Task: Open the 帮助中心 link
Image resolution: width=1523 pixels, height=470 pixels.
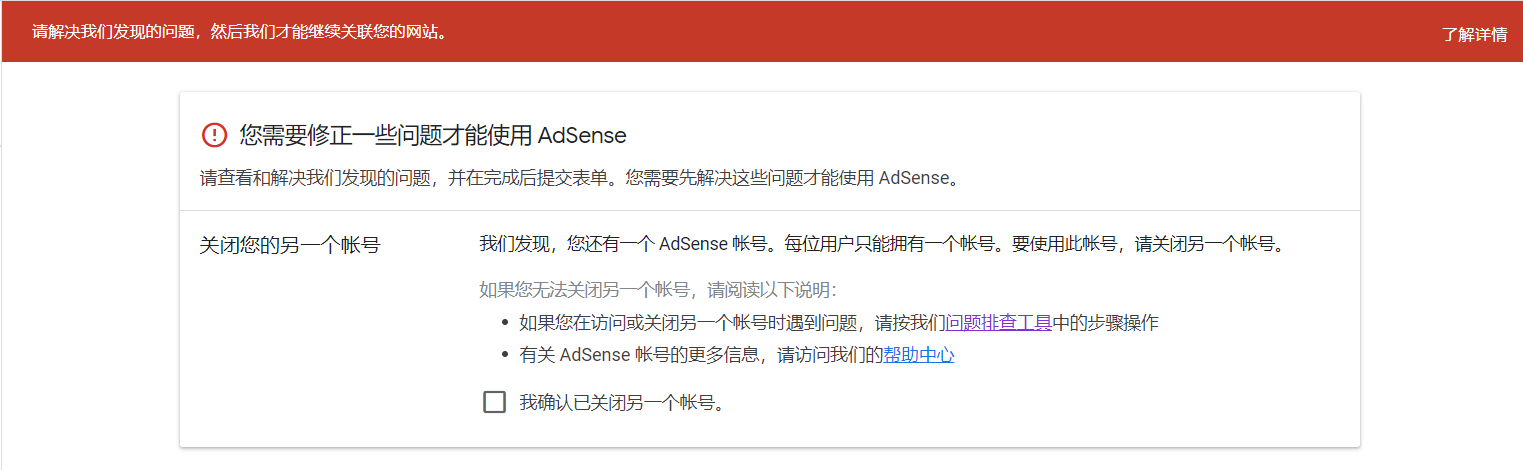Action: coord(919,354)
